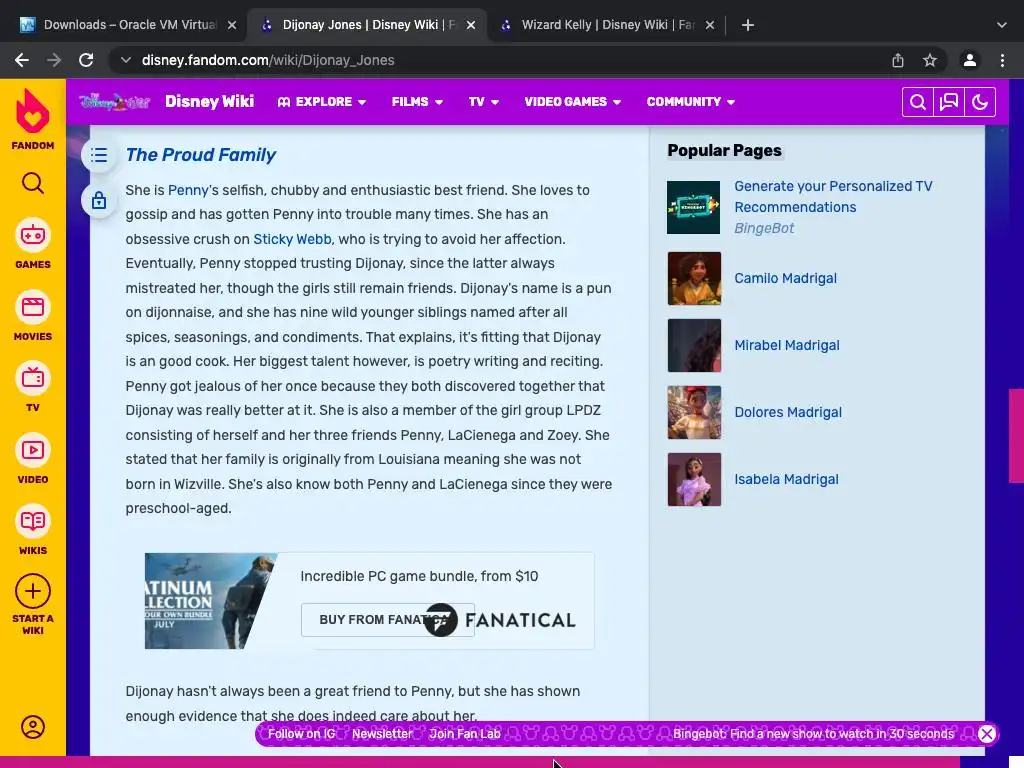This screenshot has height=768, width=1024.
Task: Click the address bar URL
Action: (268, 60)
